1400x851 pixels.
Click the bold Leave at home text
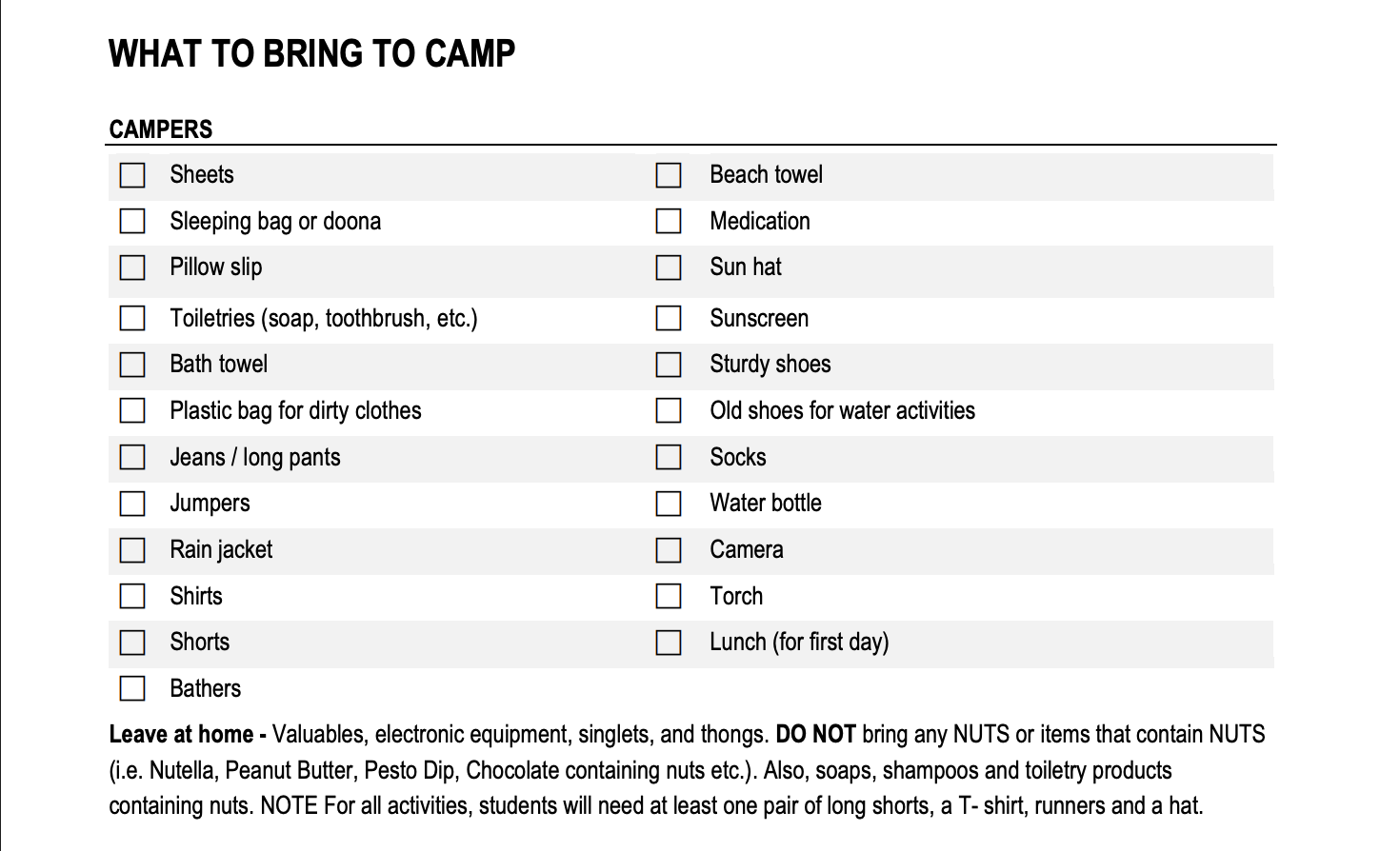pyautogui.click(x=181, y=735)
